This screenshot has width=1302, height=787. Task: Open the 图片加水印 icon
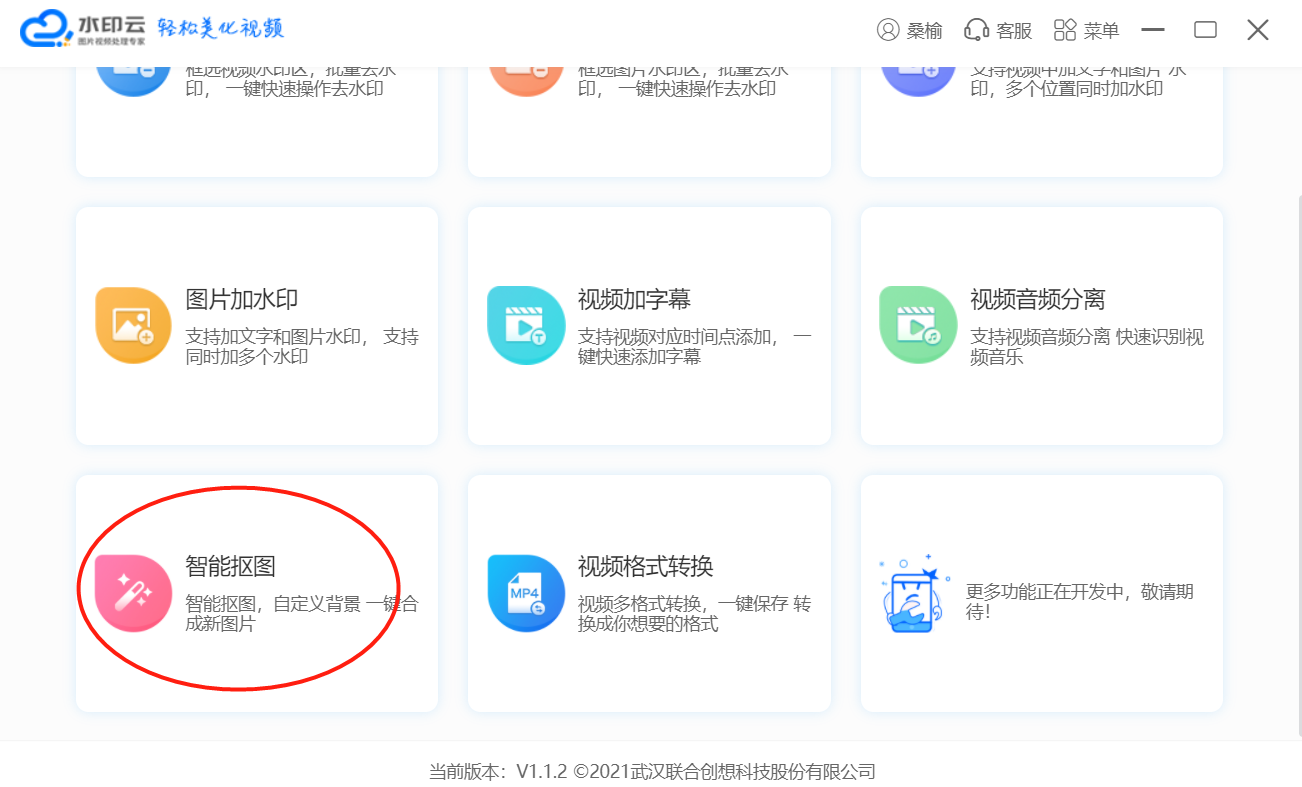pos(133,325)
